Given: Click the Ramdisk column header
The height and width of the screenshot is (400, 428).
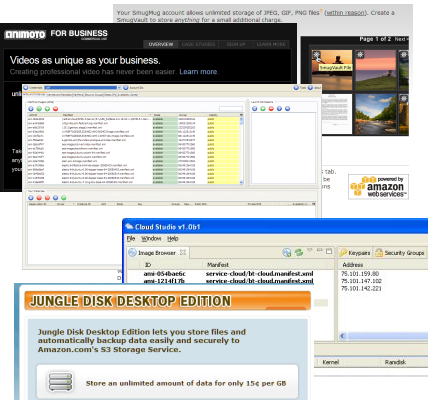Looking at the screenshot, I should (x=395, y=362).
